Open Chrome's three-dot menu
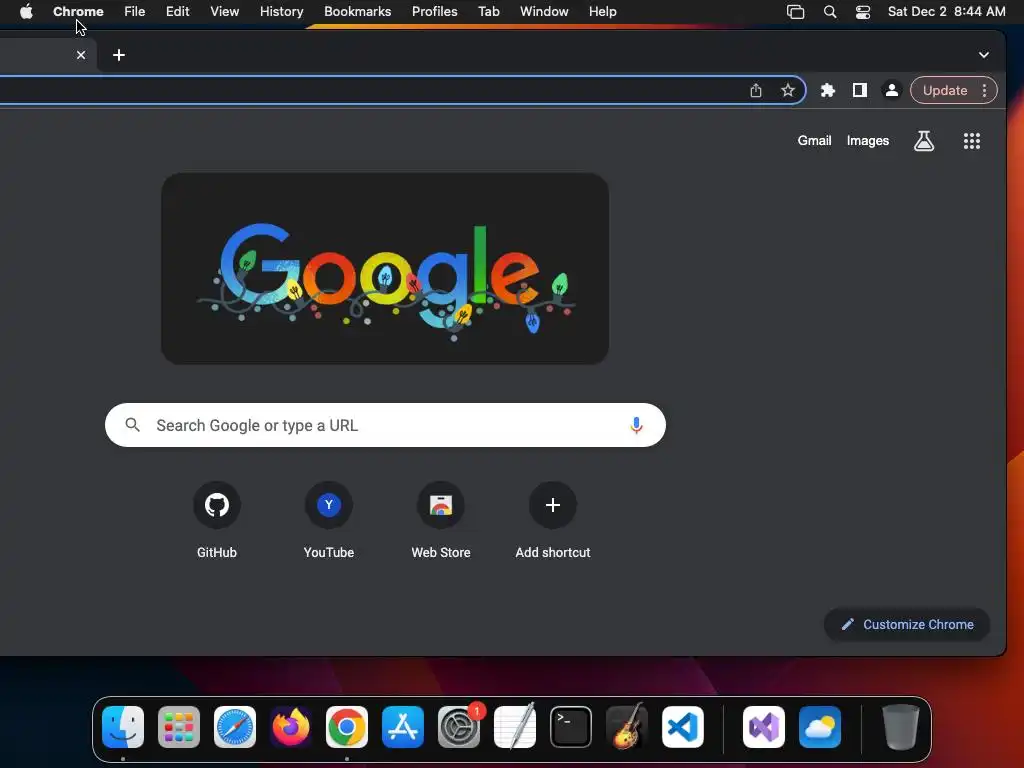1024x768 pixels. pyautogui.click(x=984, y=90)
